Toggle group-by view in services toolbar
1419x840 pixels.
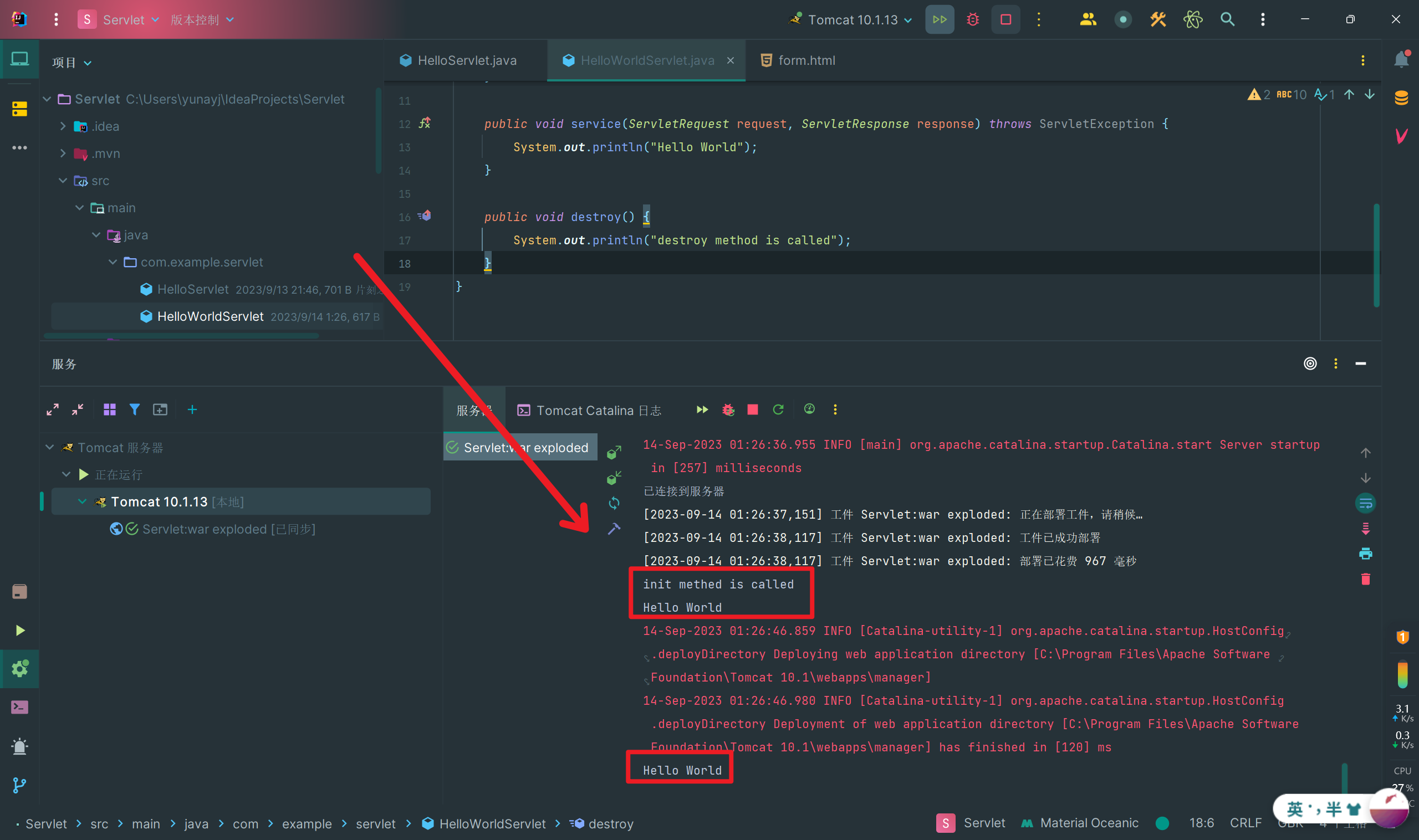[x=109, y=409]
